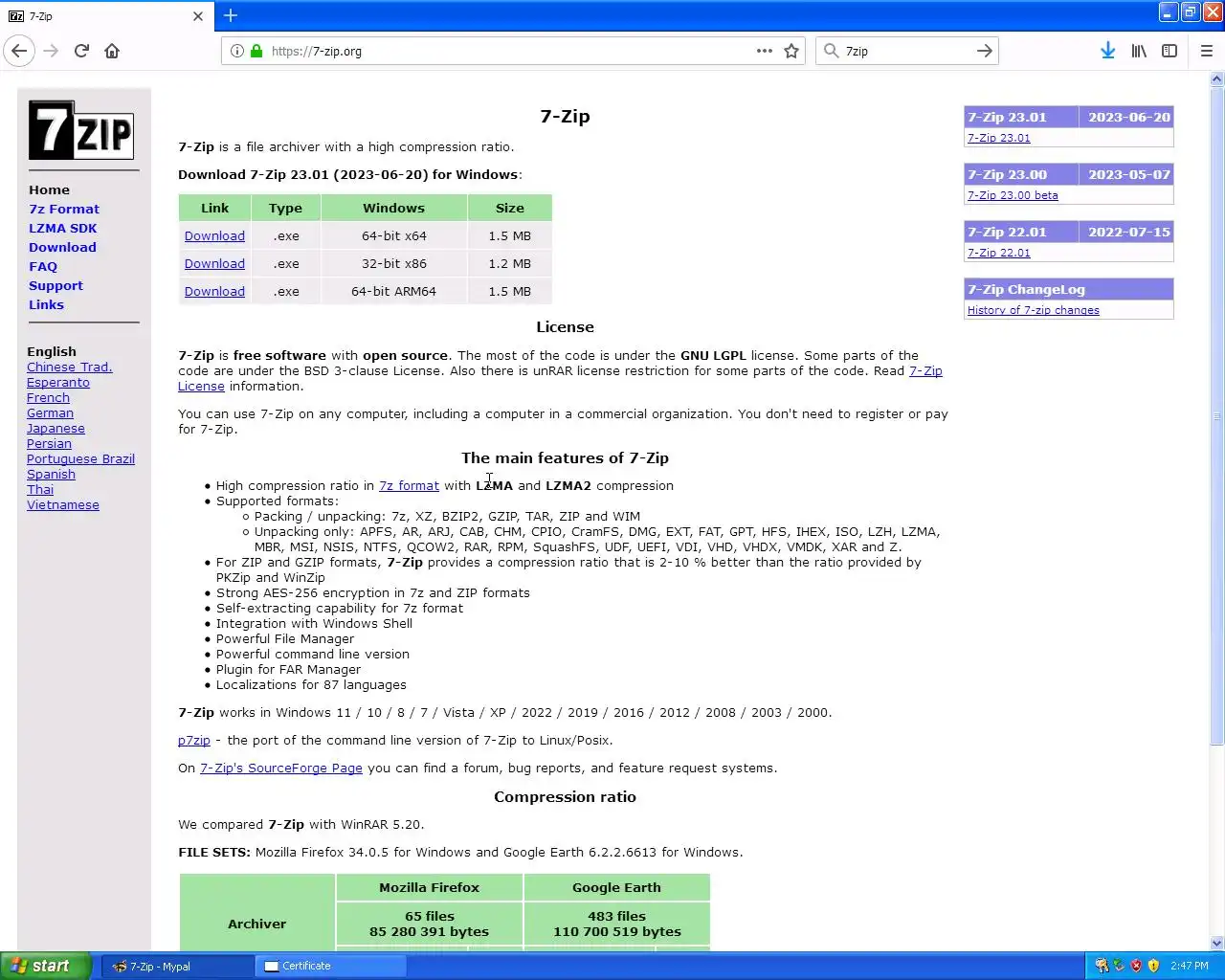Open the 7-Zip 23.00 beta link
Image resolution: width=1225 pixels, height=980 pixels.
tap(1013, 195)
